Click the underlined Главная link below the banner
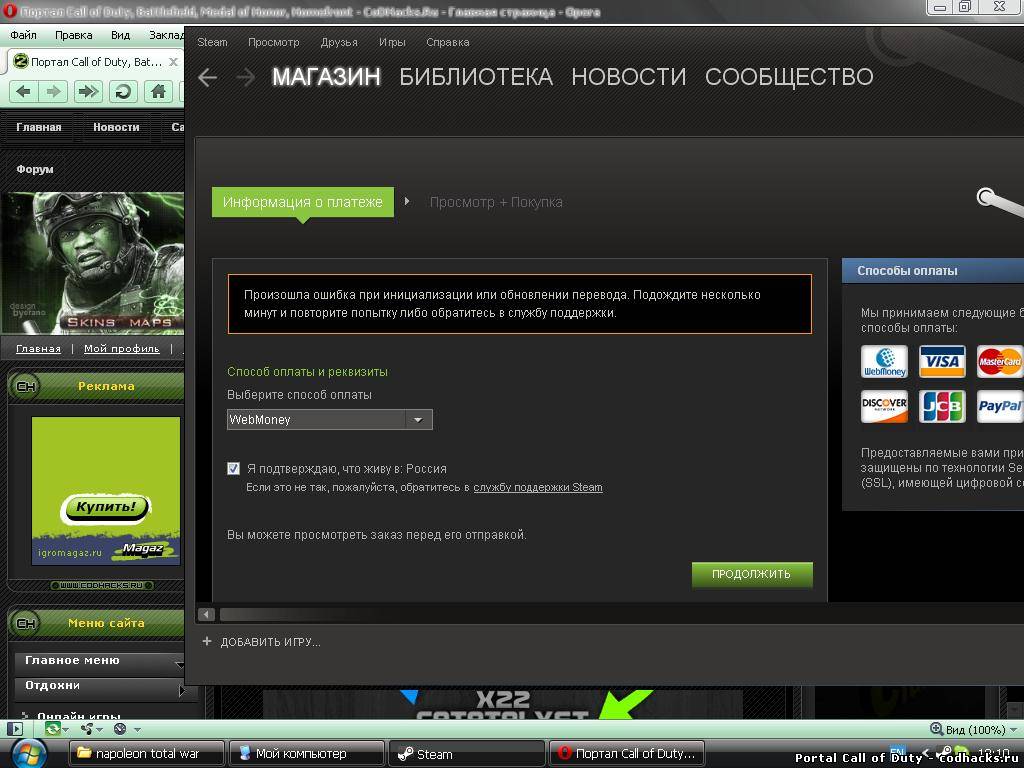The height and width of the screenshot is (768, 1024). (39, 349)
